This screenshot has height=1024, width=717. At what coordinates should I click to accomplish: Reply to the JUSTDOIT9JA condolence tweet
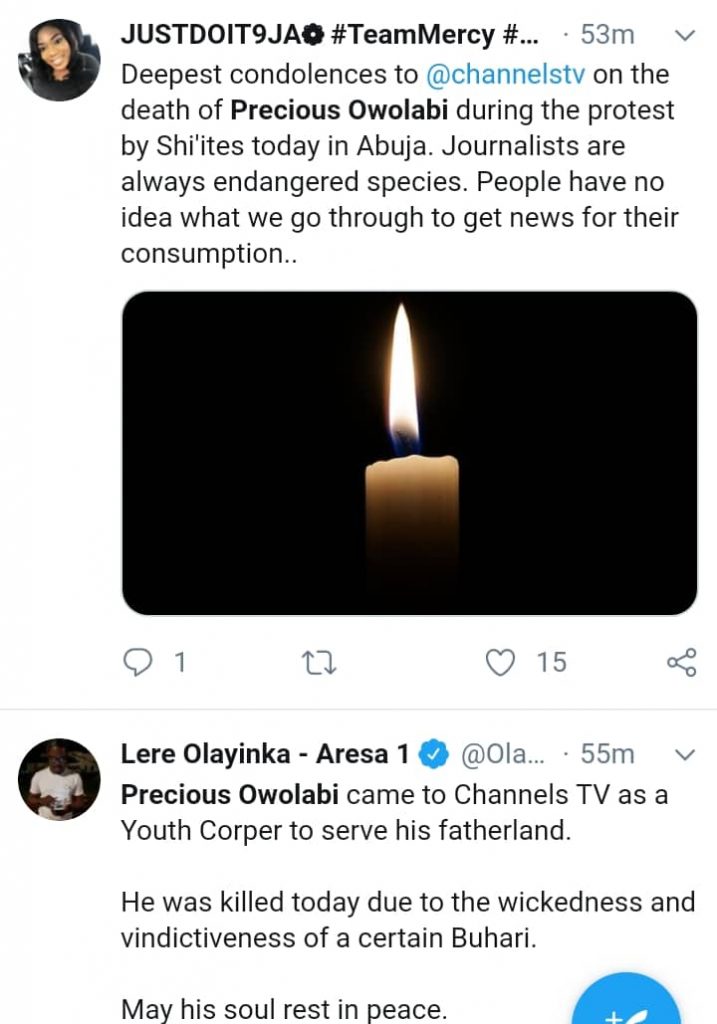coord(139,662)
